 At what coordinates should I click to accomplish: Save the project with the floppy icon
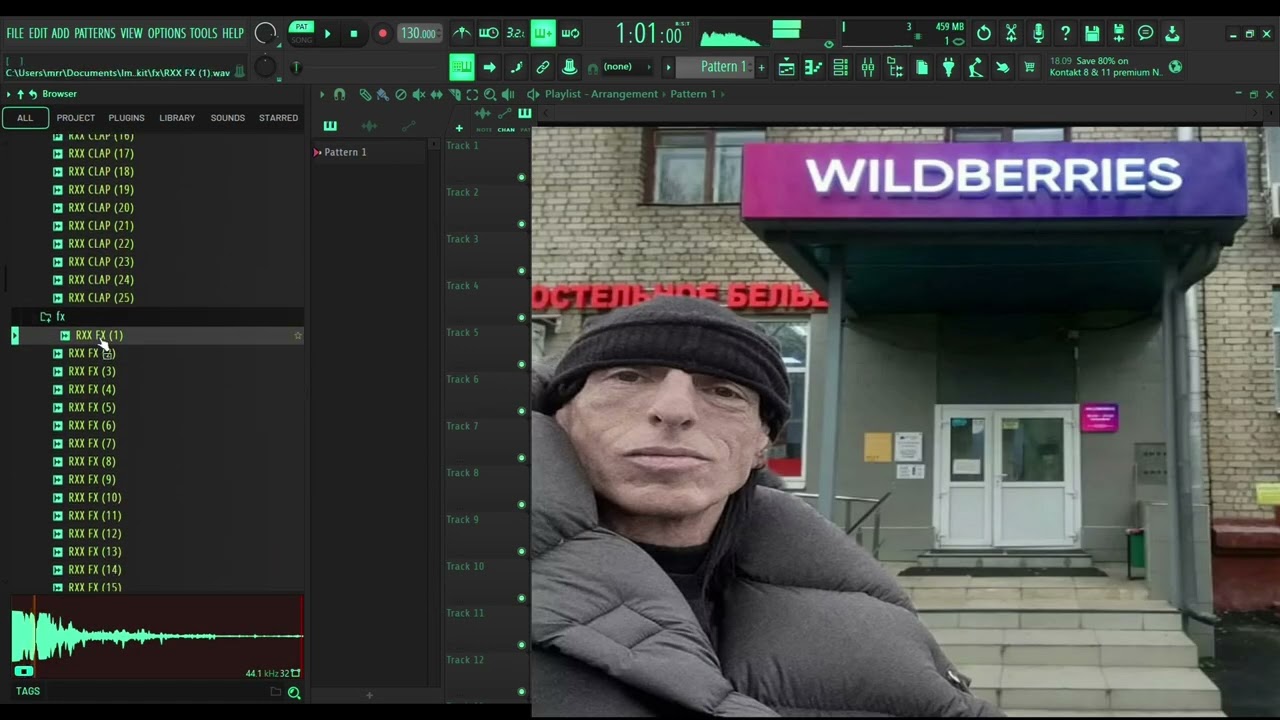point(1092,33)
